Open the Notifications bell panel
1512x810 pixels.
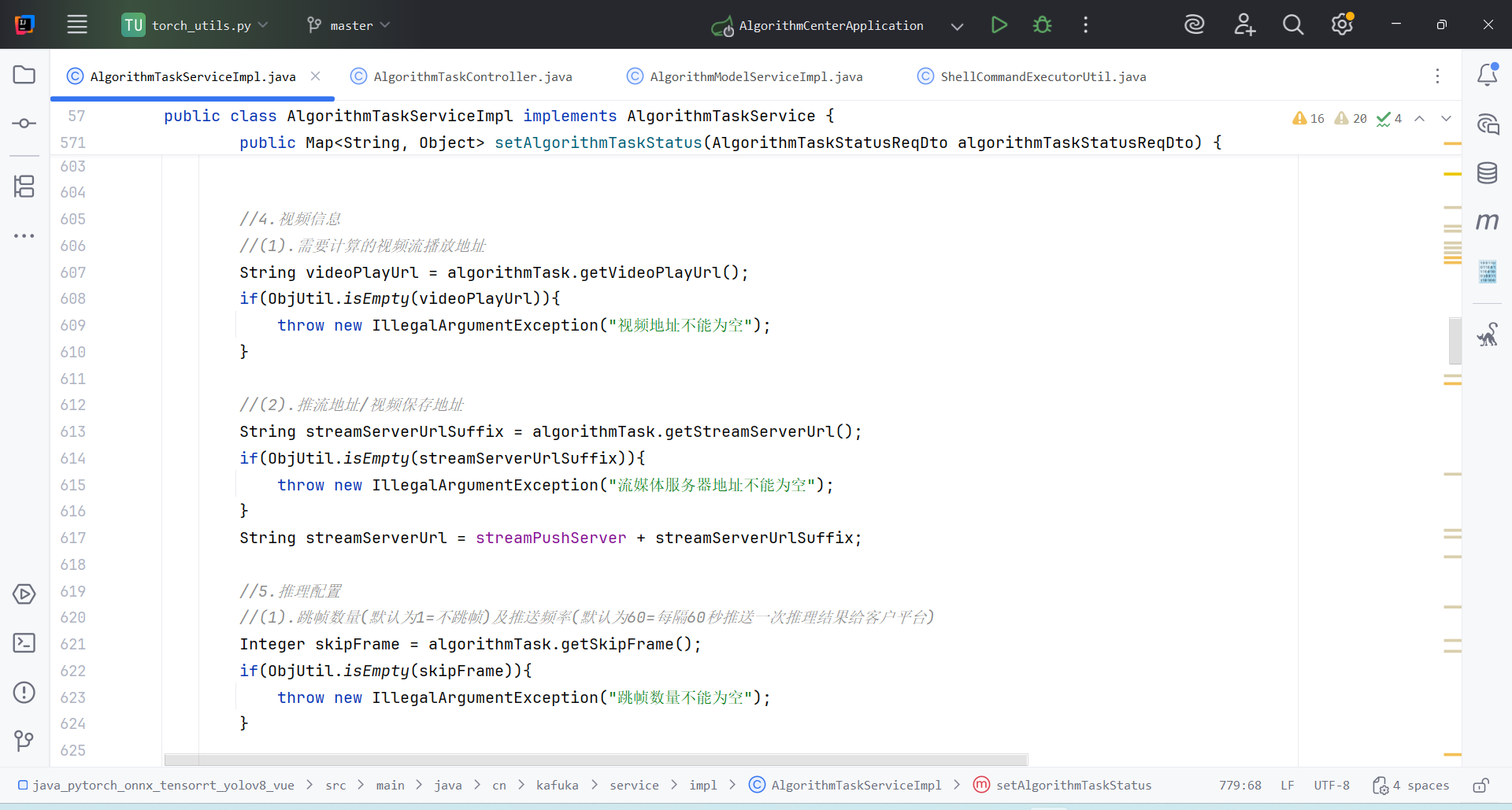tap(1488, 75)
